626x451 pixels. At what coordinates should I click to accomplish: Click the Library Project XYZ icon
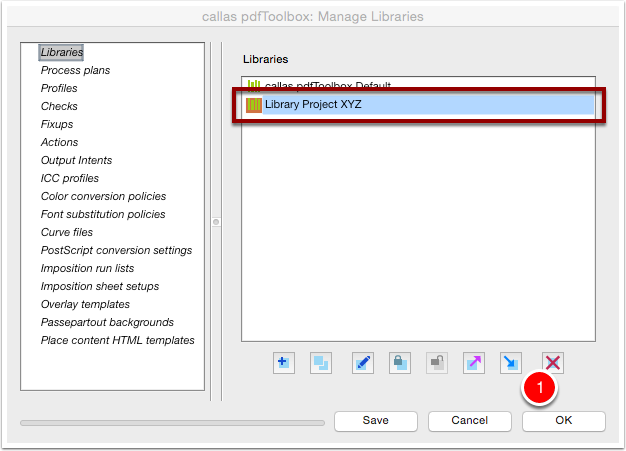coord(254,105)
